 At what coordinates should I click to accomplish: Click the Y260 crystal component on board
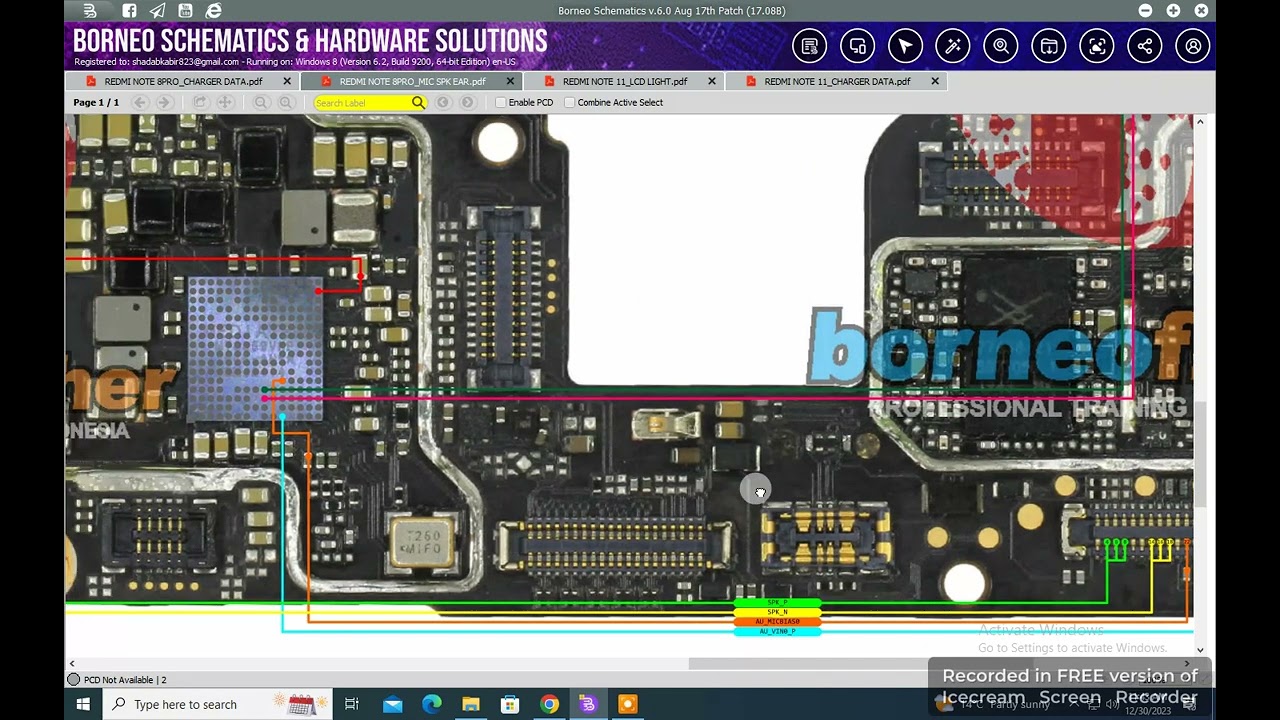[x=423, y=542]
